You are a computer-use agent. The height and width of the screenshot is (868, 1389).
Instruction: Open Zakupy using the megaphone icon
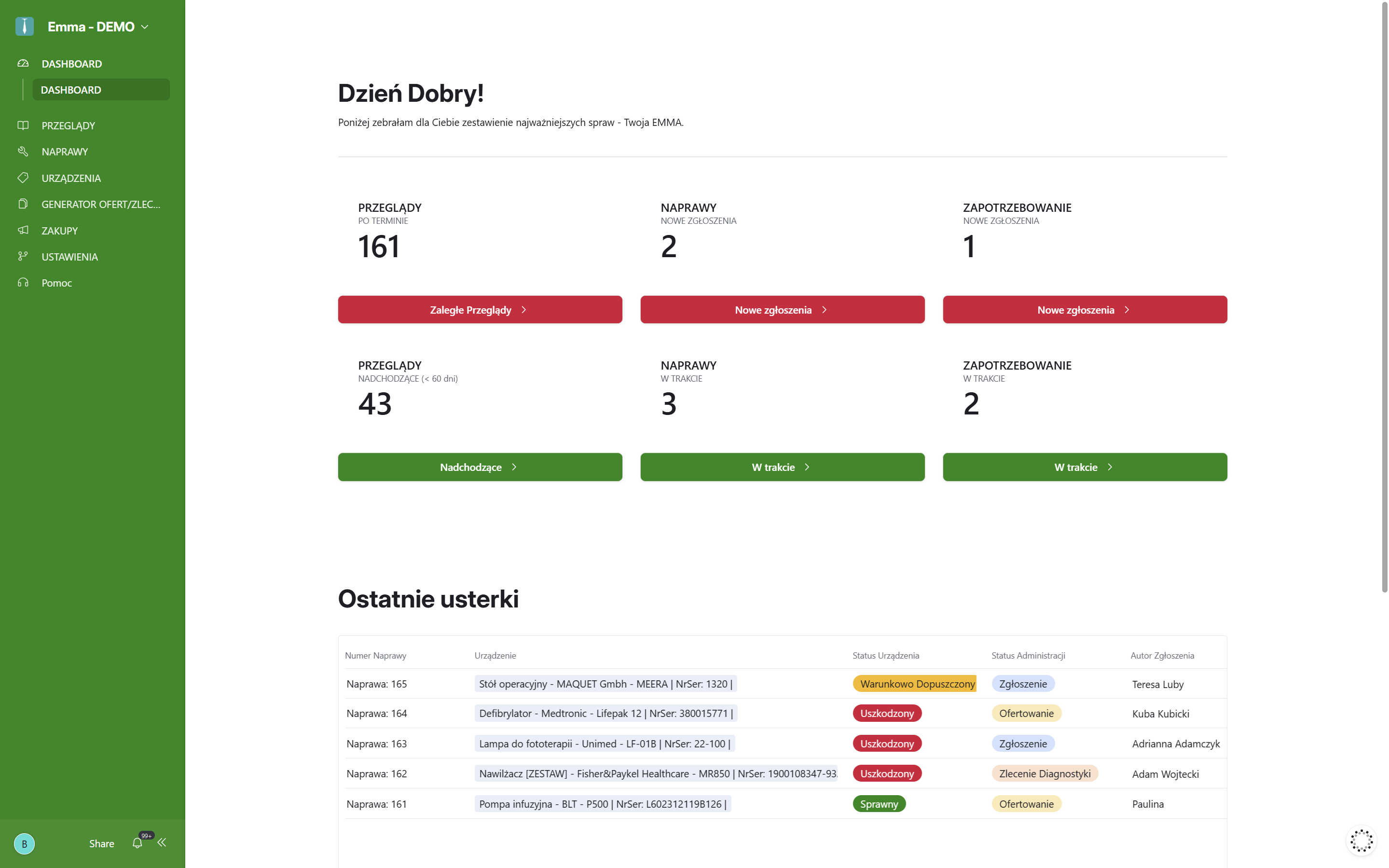pyautogui.click(x=23, y=230)
